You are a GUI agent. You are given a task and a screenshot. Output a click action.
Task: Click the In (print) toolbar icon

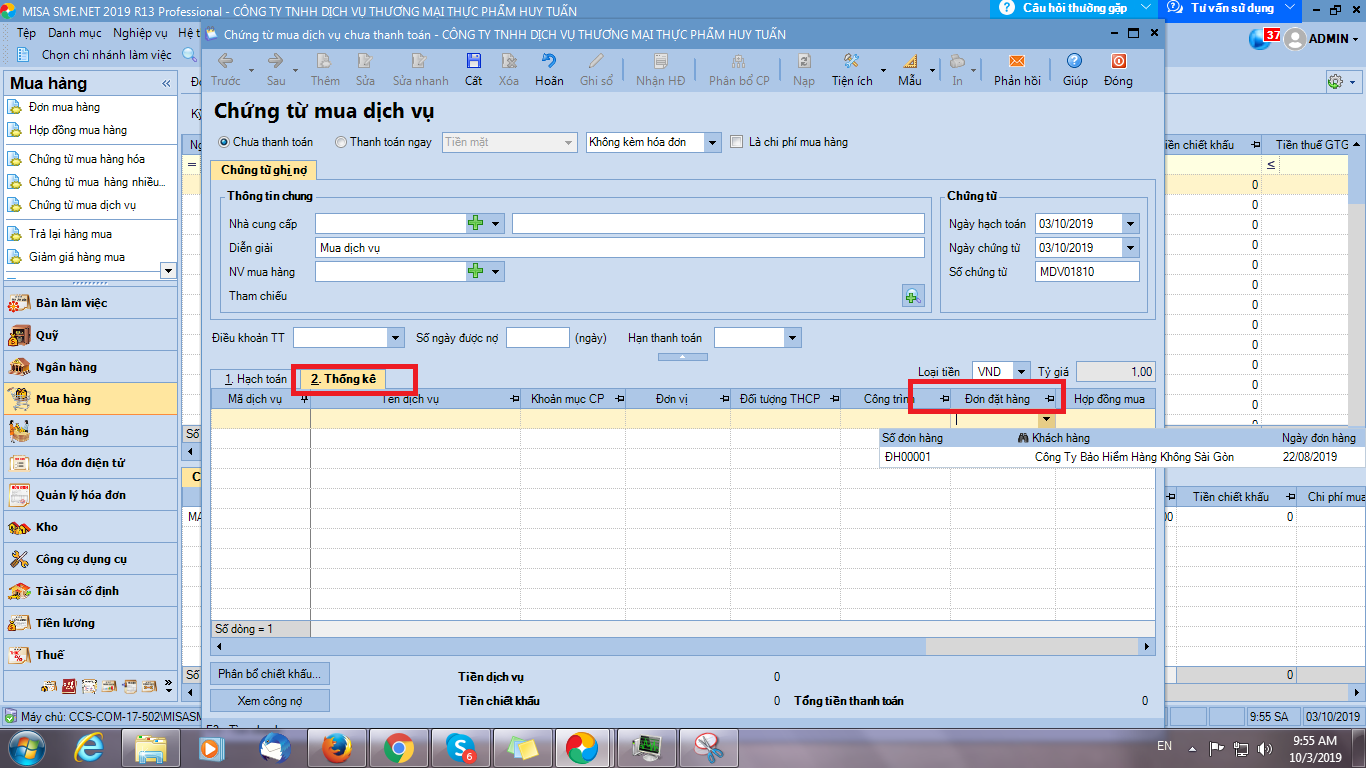pyautogui.click(x=957, y=61)
